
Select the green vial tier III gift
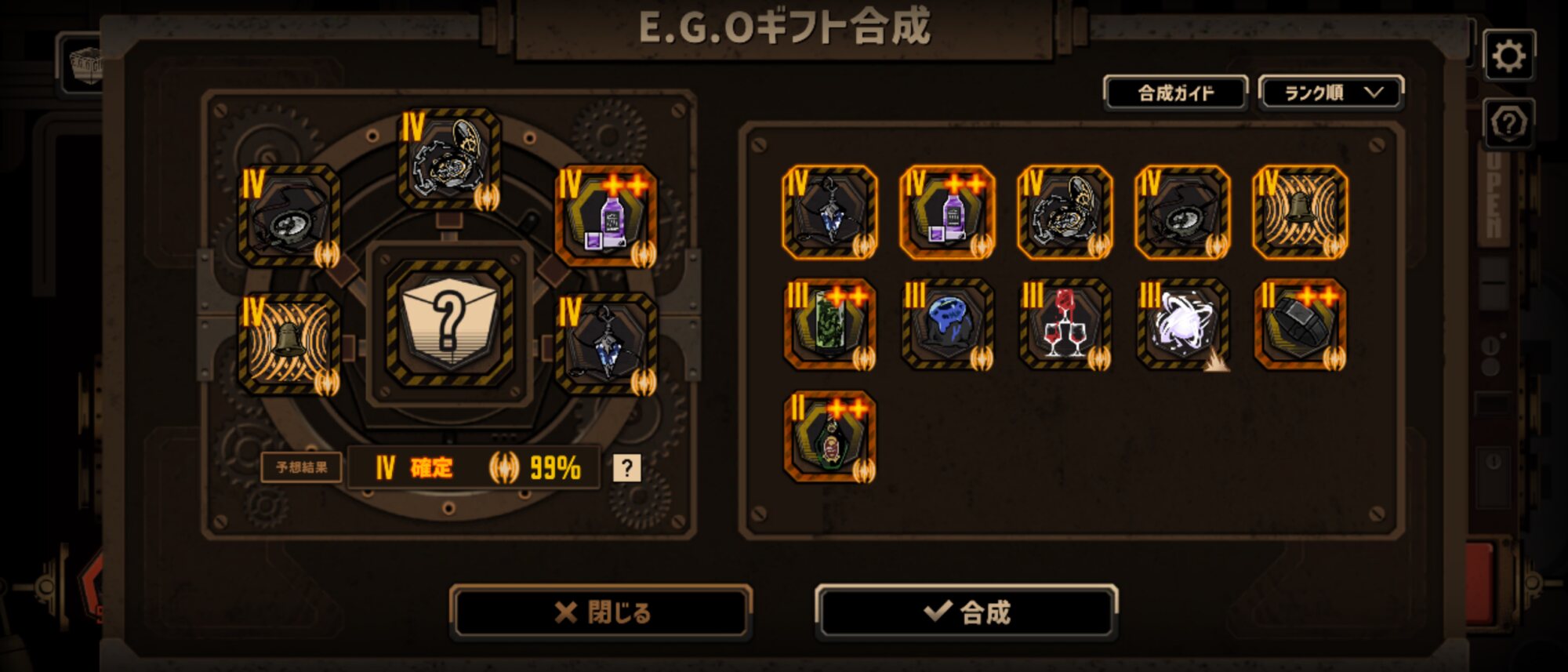point(830,324)
